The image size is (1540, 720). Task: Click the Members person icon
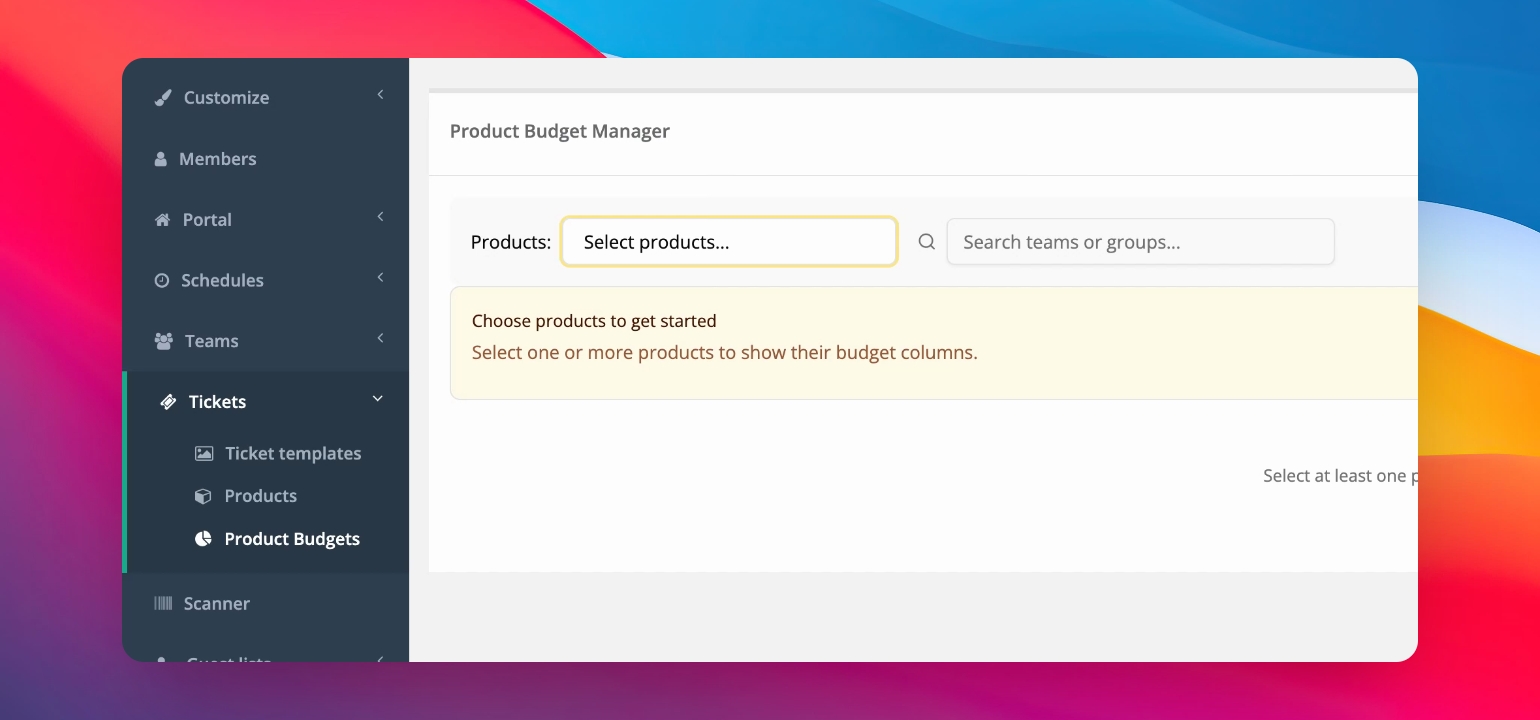pyautogui.click(x=160, y=159)
